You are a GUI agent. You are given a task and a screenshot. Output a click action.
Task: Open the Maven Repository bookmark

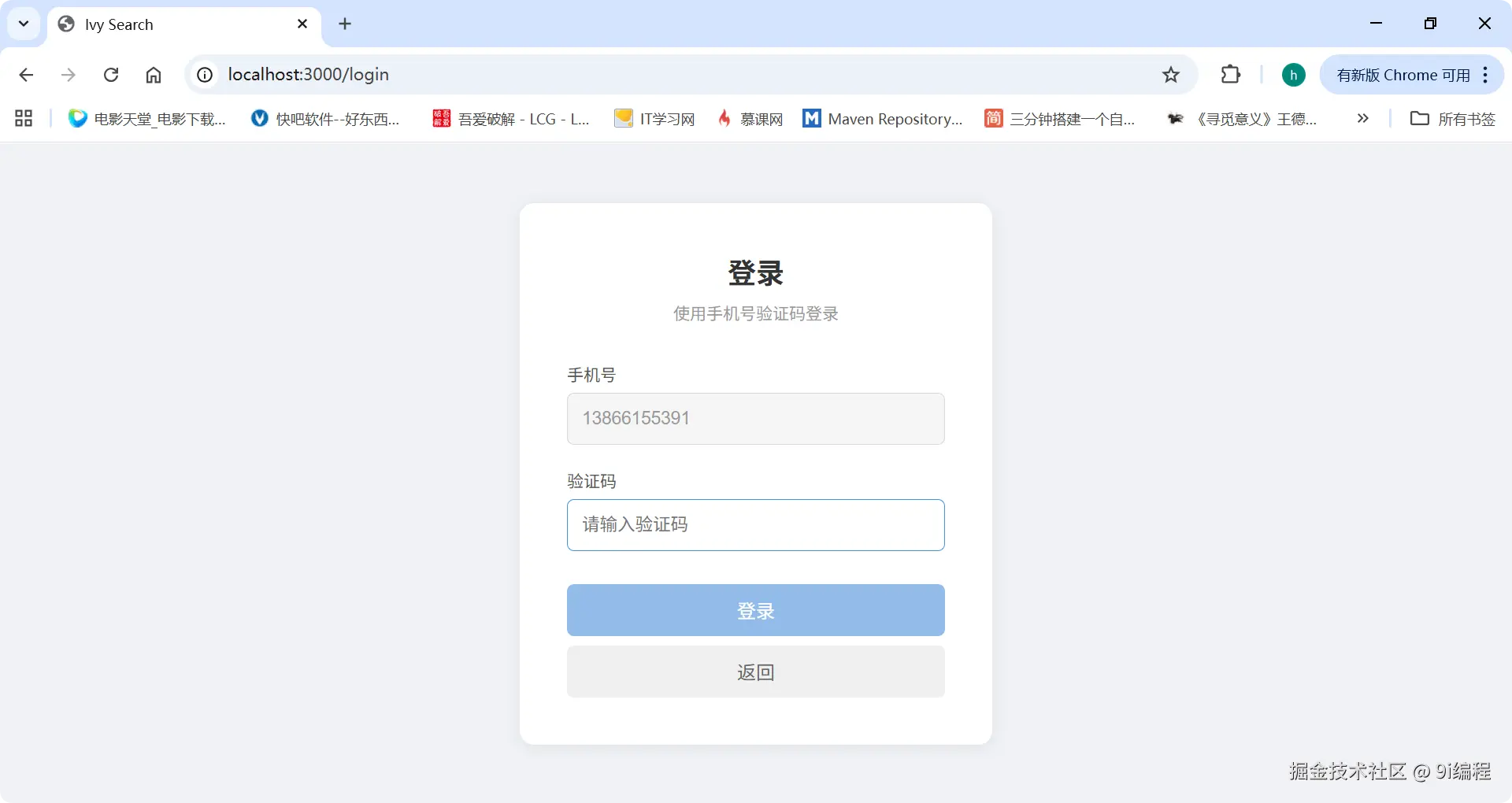point(883,119)
